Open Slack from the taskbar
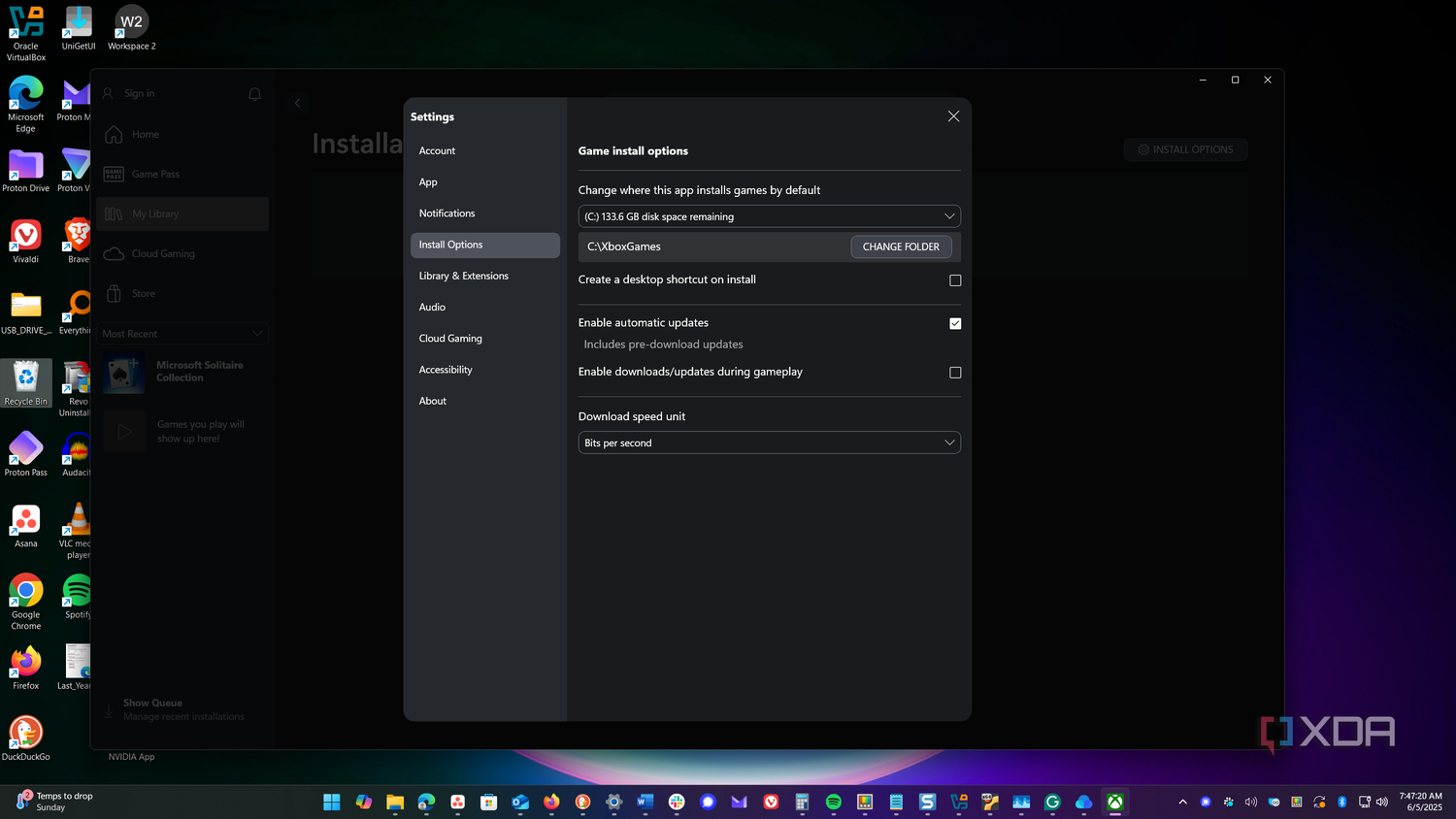 [677, 802]
